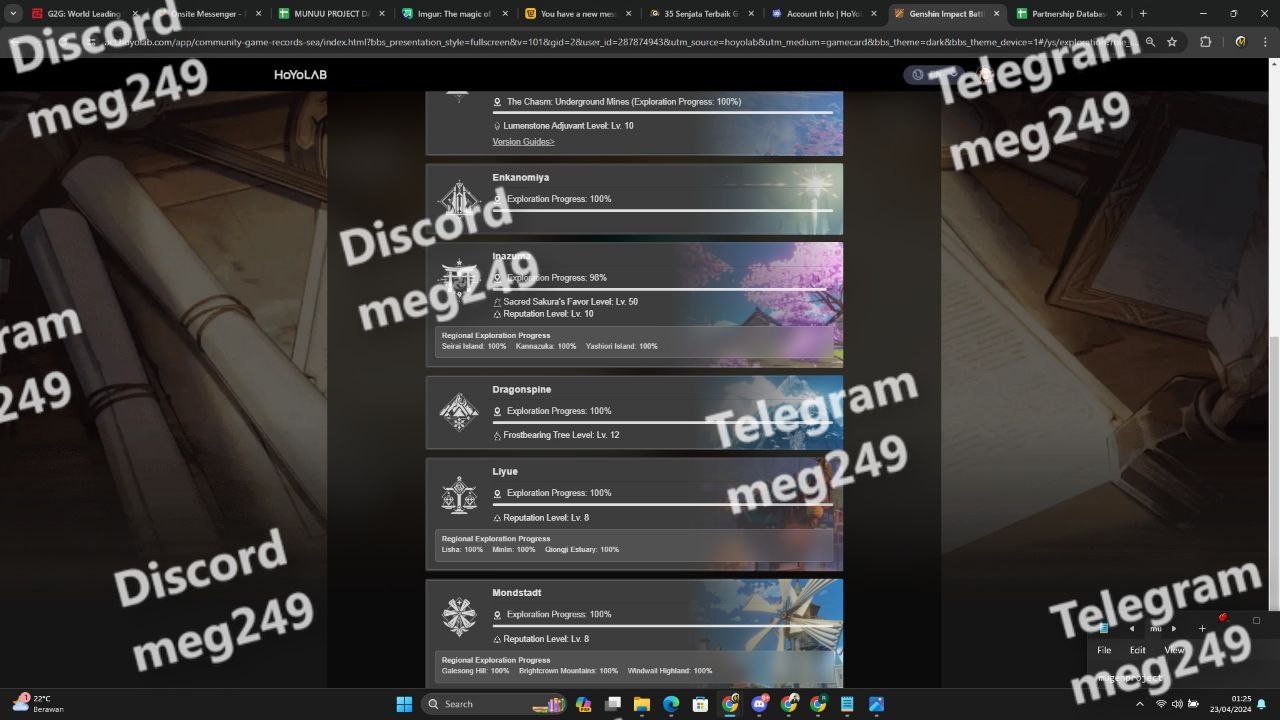Open Wi-Fi network settings in tray
Viewport: 1280px width, 720px height.
(x=1161, y=704)
